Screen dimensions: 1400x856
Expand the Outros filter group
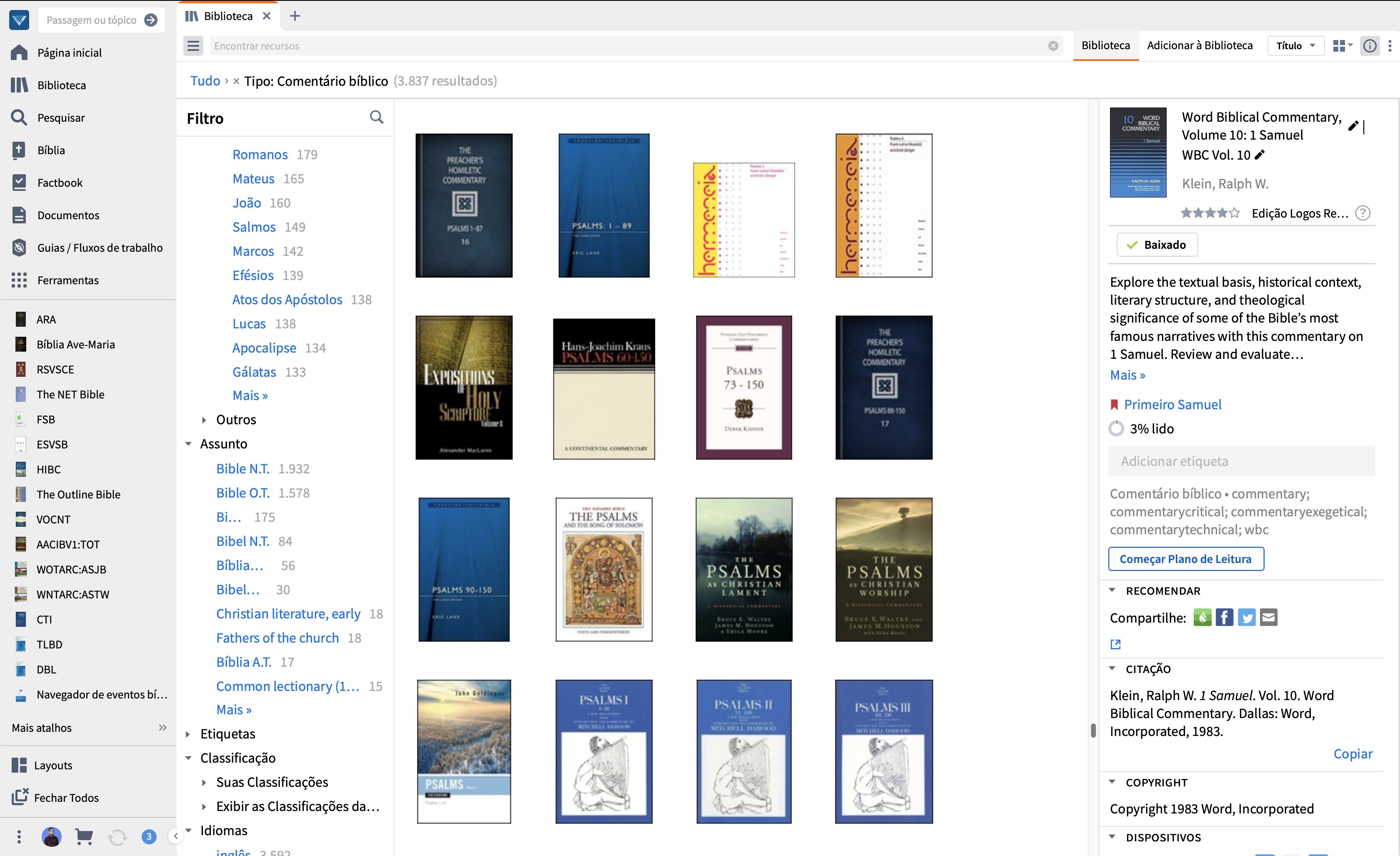coord(204,420)
